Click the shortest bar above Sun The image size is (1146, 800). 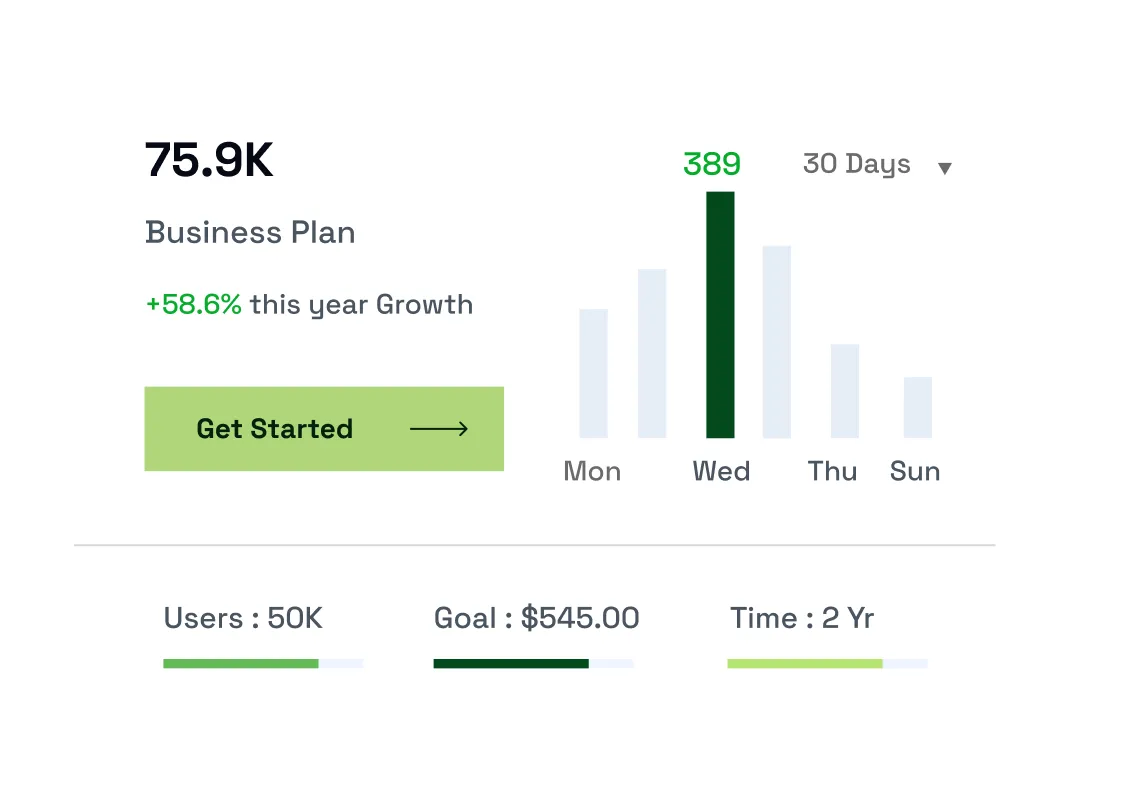click(918, 407)
